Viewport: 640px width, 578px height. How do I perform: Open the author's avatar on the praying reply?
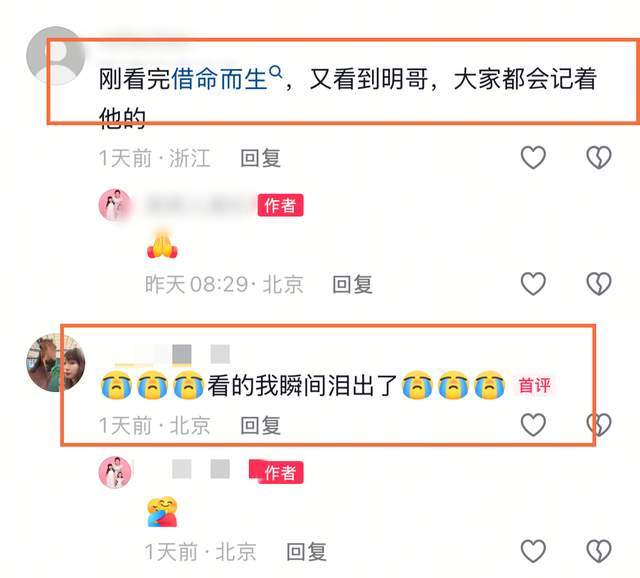115,205
